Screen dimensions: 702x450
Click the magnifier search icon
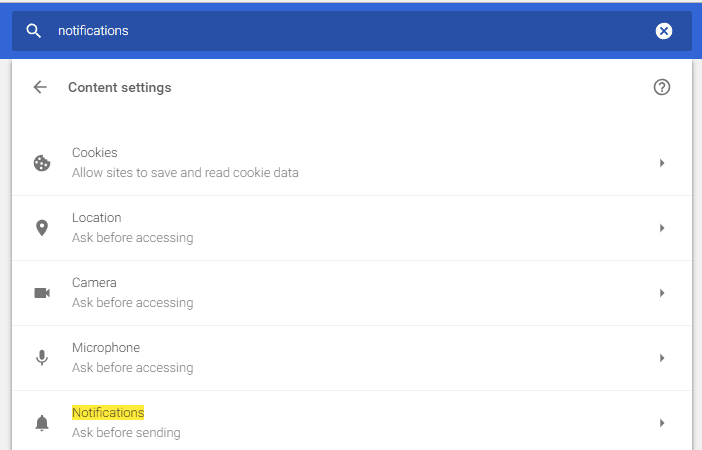point(34,31)
